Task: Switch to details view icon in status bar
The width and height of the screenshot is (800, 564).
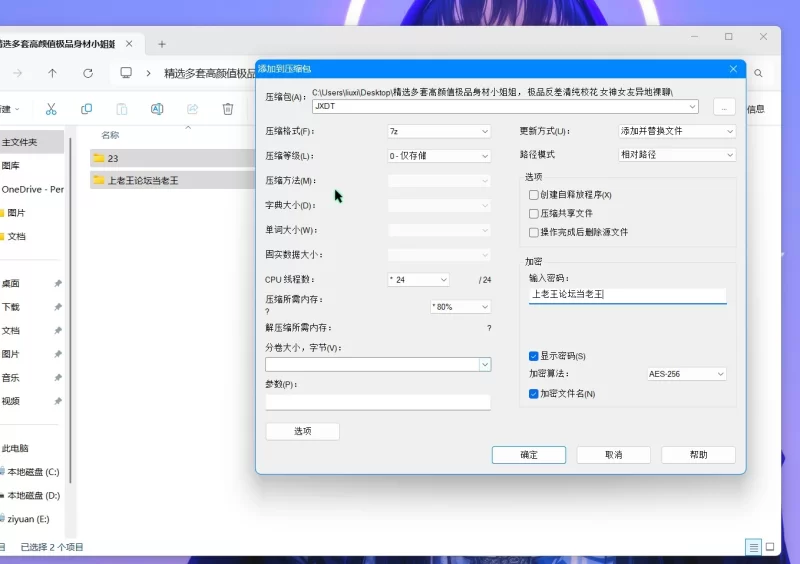Action: tap(753, 547)
